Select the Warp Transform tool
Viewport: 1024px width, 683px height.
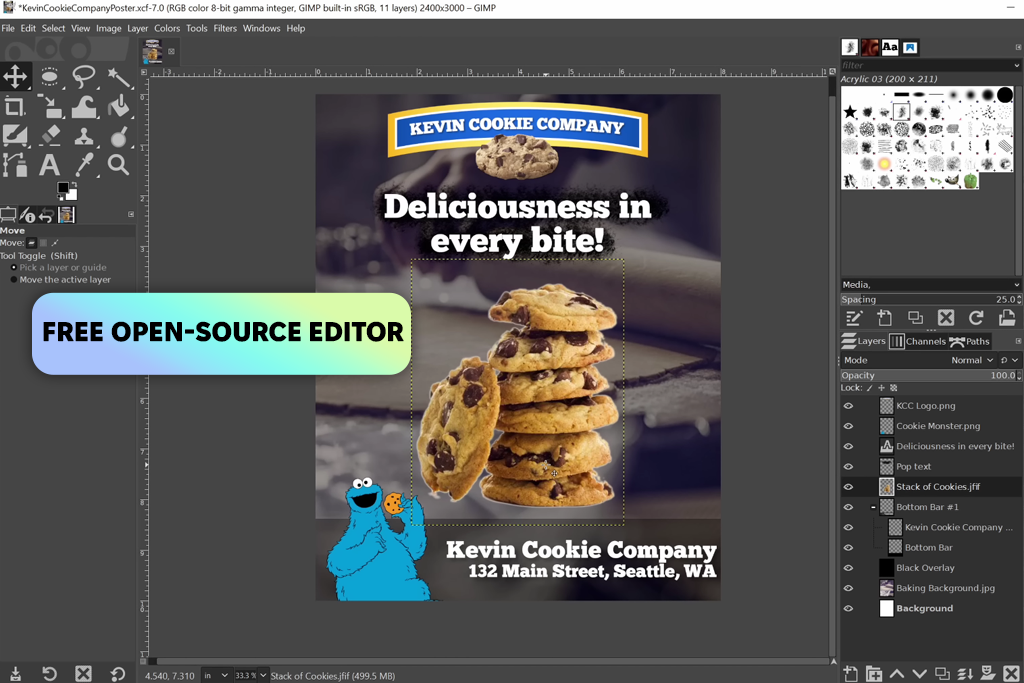click(84, 106)
